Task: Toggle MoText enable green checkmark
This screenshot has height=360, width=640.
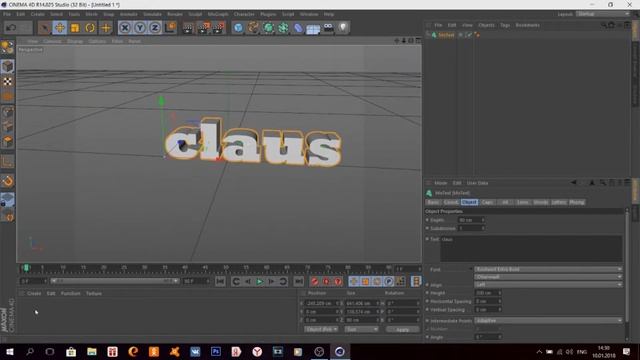Action: pyautogui.click(x=469, y=35)
